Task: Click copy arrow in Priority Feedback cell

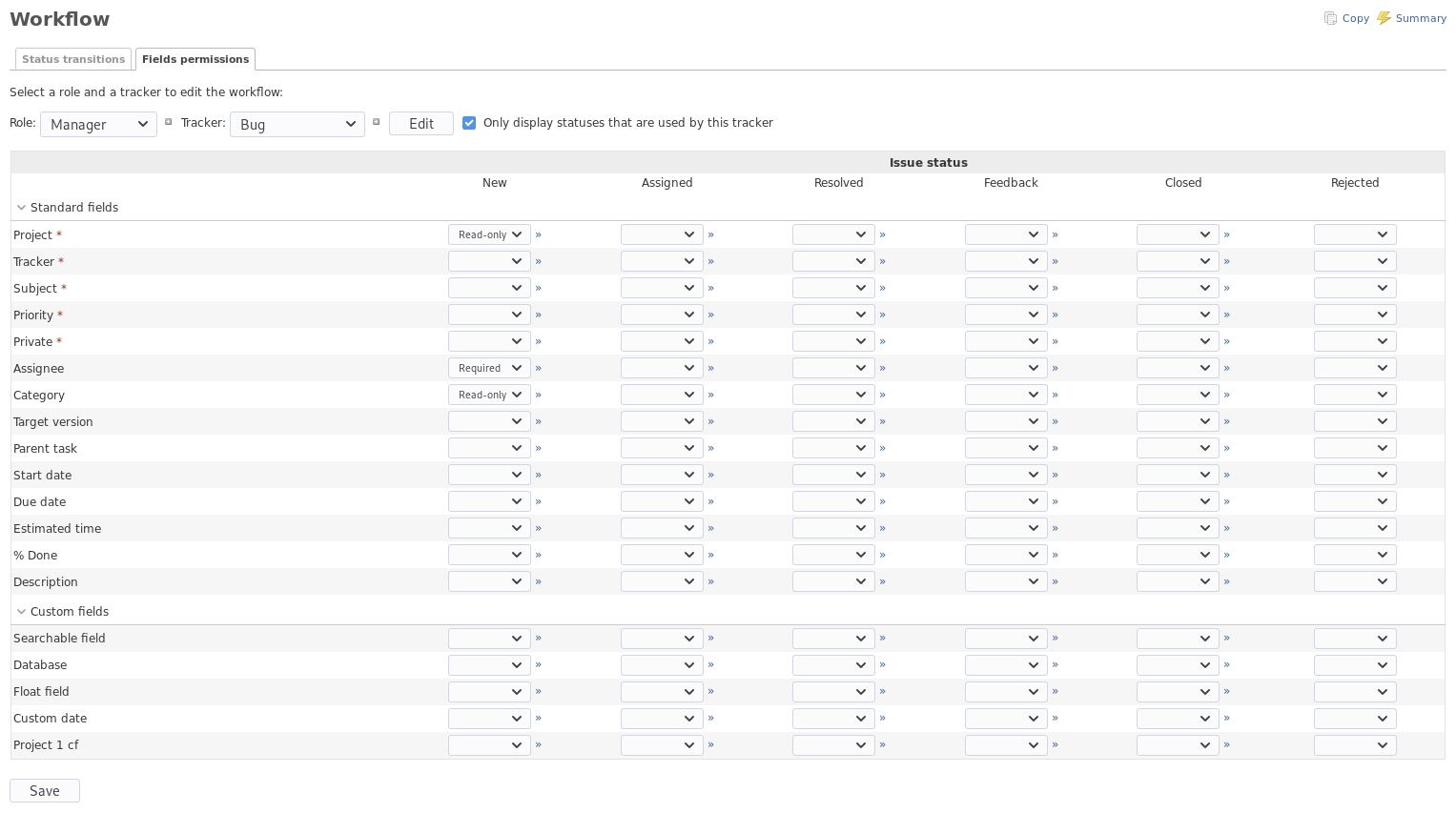Action: point(1056,315)
